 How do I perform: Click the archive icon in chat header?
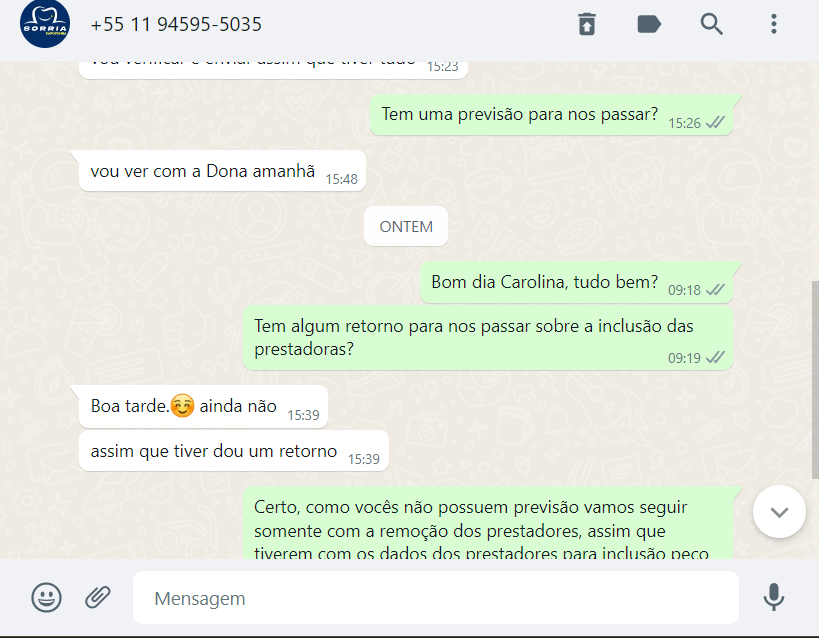click(x=587, y=24)
